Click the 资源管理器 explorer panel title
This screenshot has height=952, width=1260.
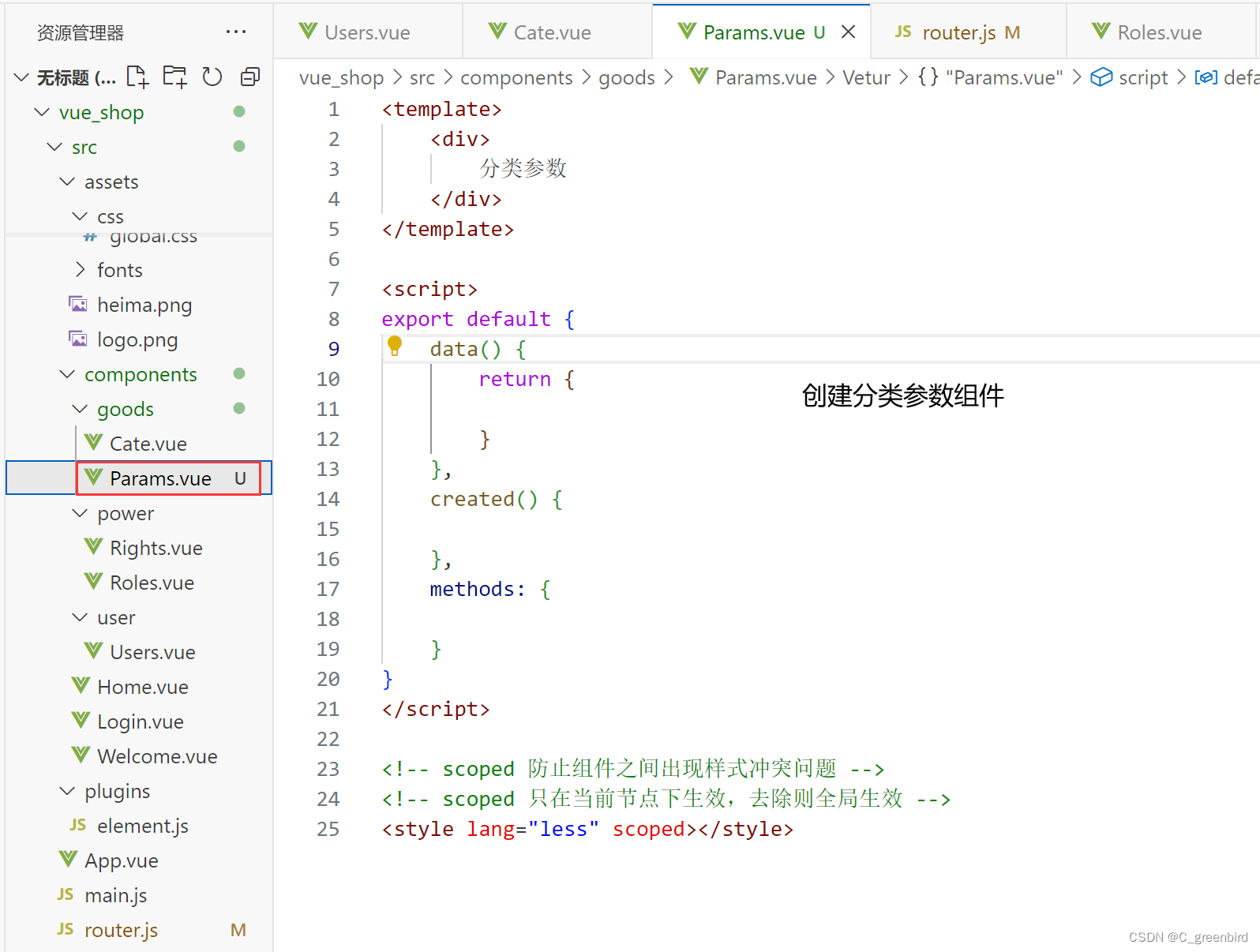point(81,32)
